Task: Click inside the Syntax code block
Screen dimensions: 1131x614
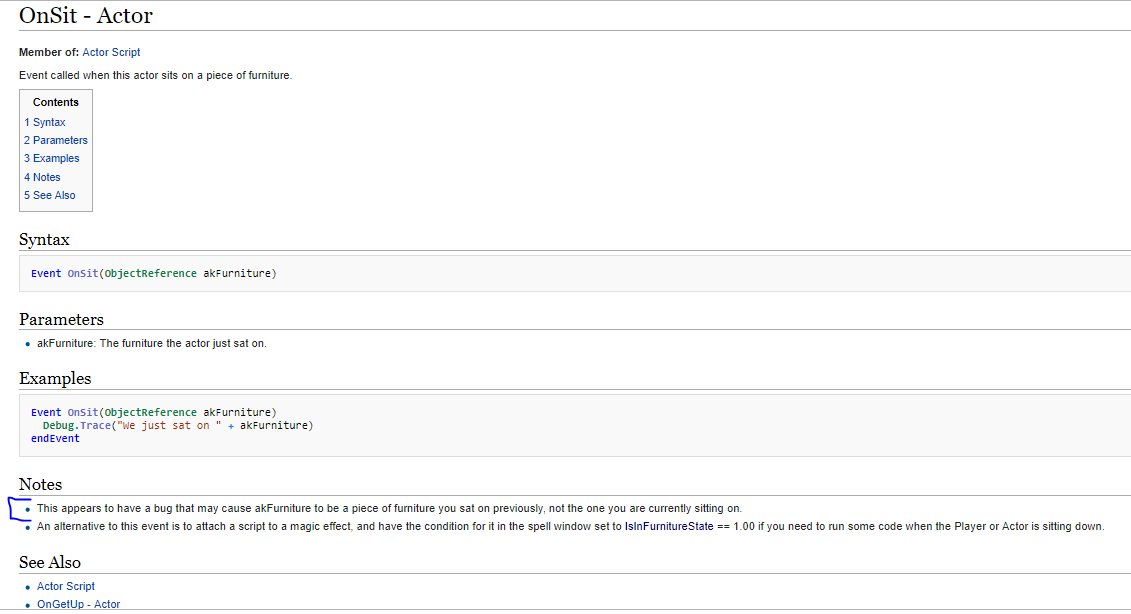Action: click(575, 273)
